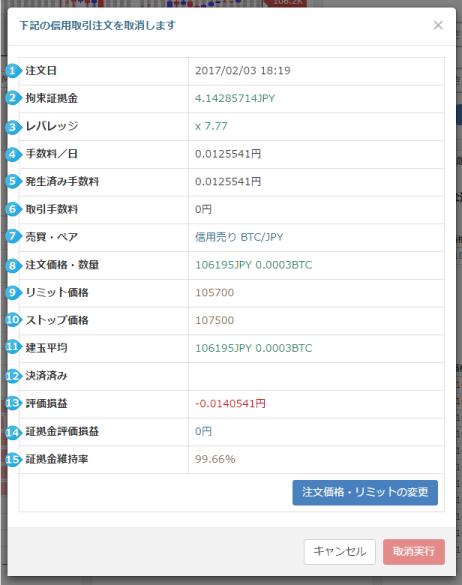Click the 4.14285714JPY margin value
Screen dimensions: 462x585
coord(235,98)
